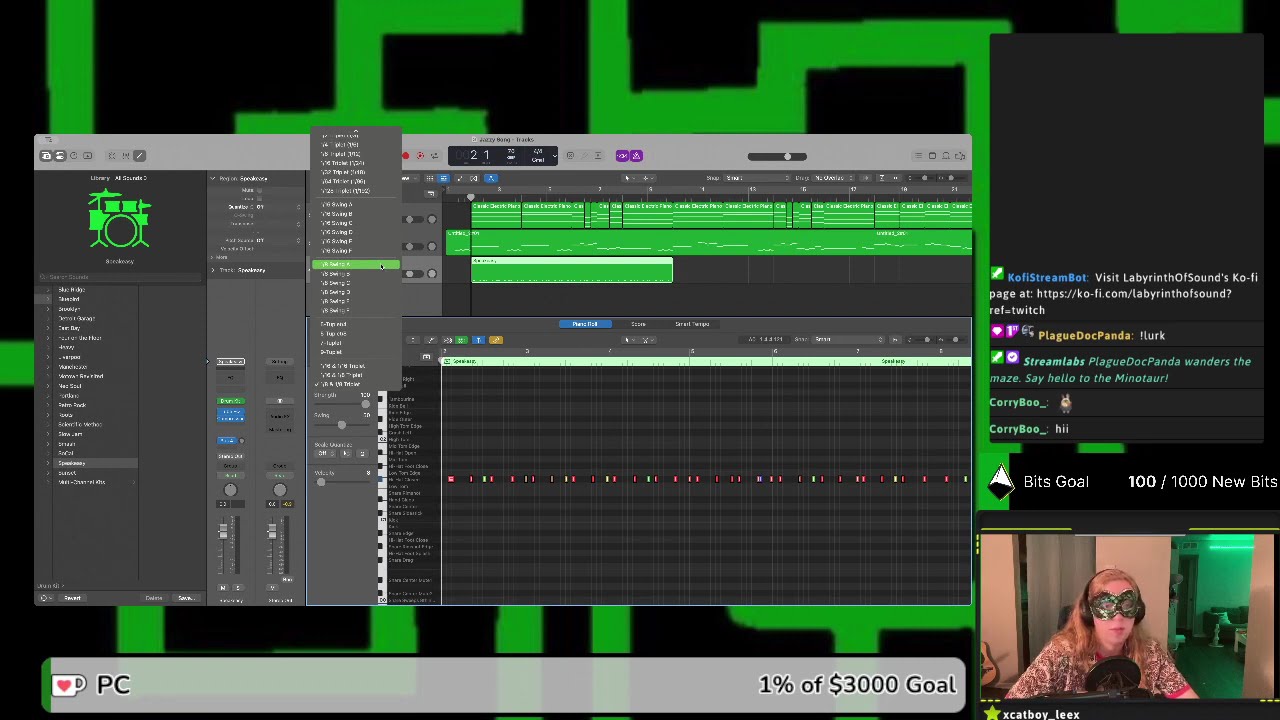
Task: Open the Drag mode menu showing No Overlap
Action: (834, 178)
